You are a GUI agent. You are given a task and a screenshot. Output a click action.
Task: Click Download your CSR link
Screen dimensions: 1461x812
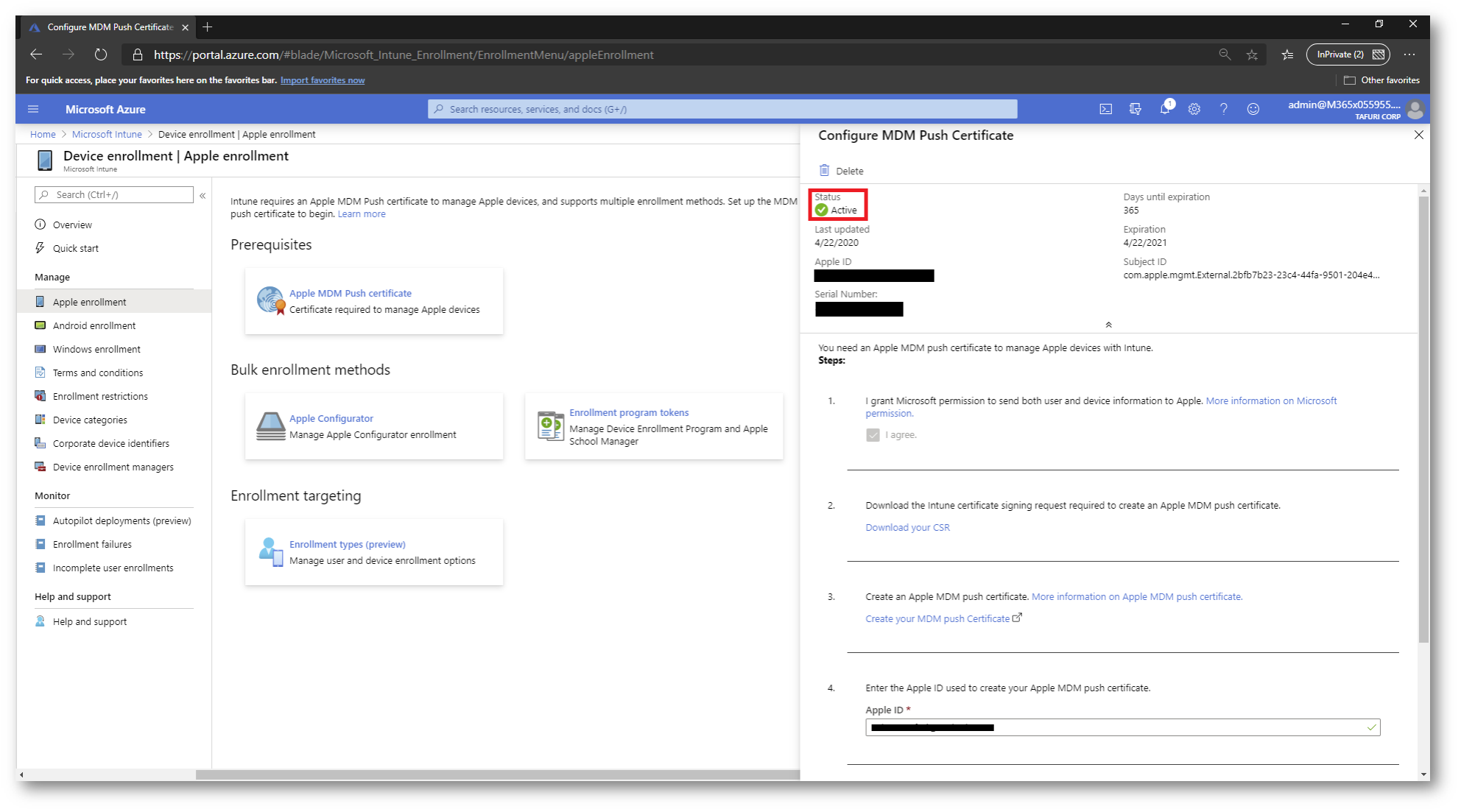click(x=907, y=527)
